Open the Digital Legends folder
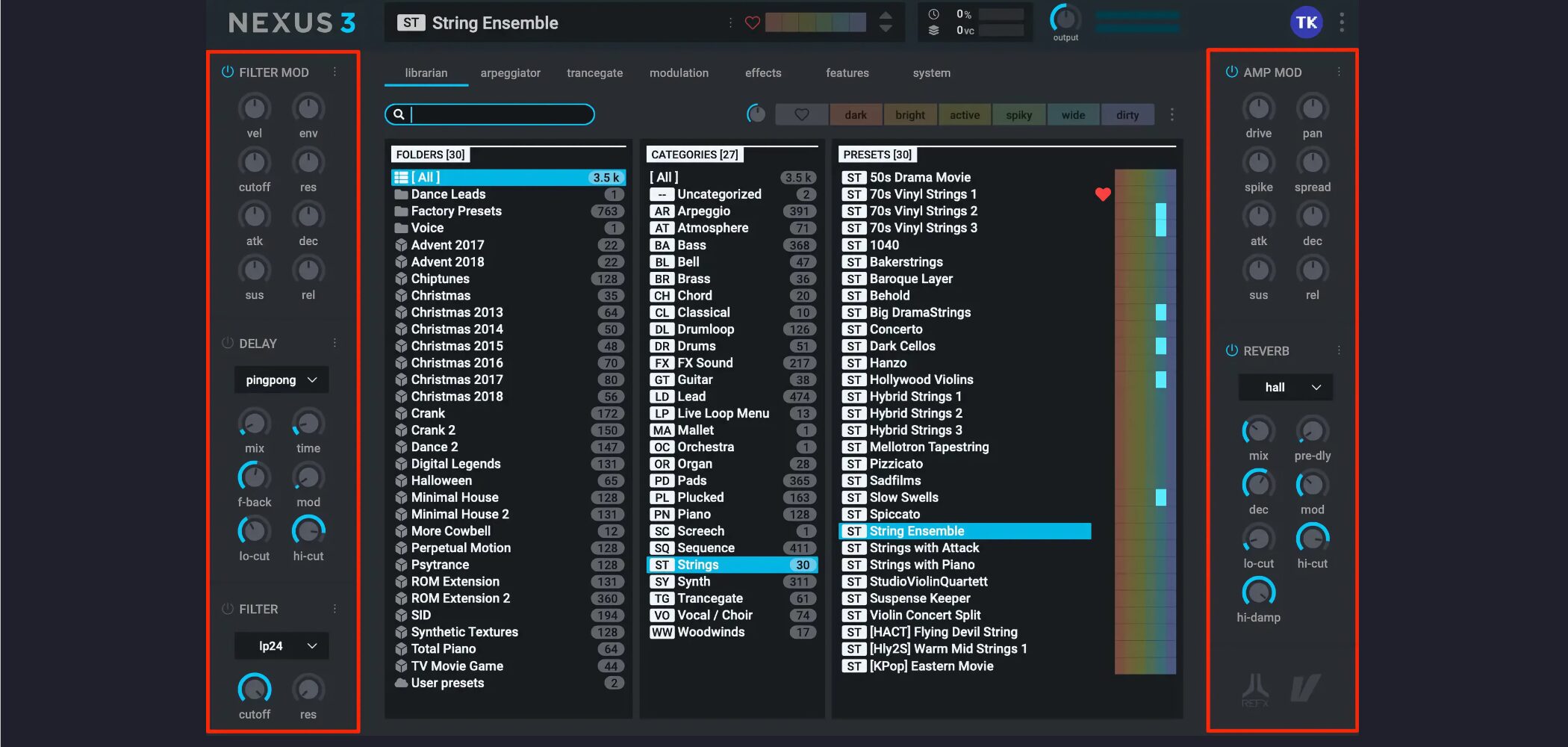Screen dimensions: 1568x747 click(x=508, y=464)
